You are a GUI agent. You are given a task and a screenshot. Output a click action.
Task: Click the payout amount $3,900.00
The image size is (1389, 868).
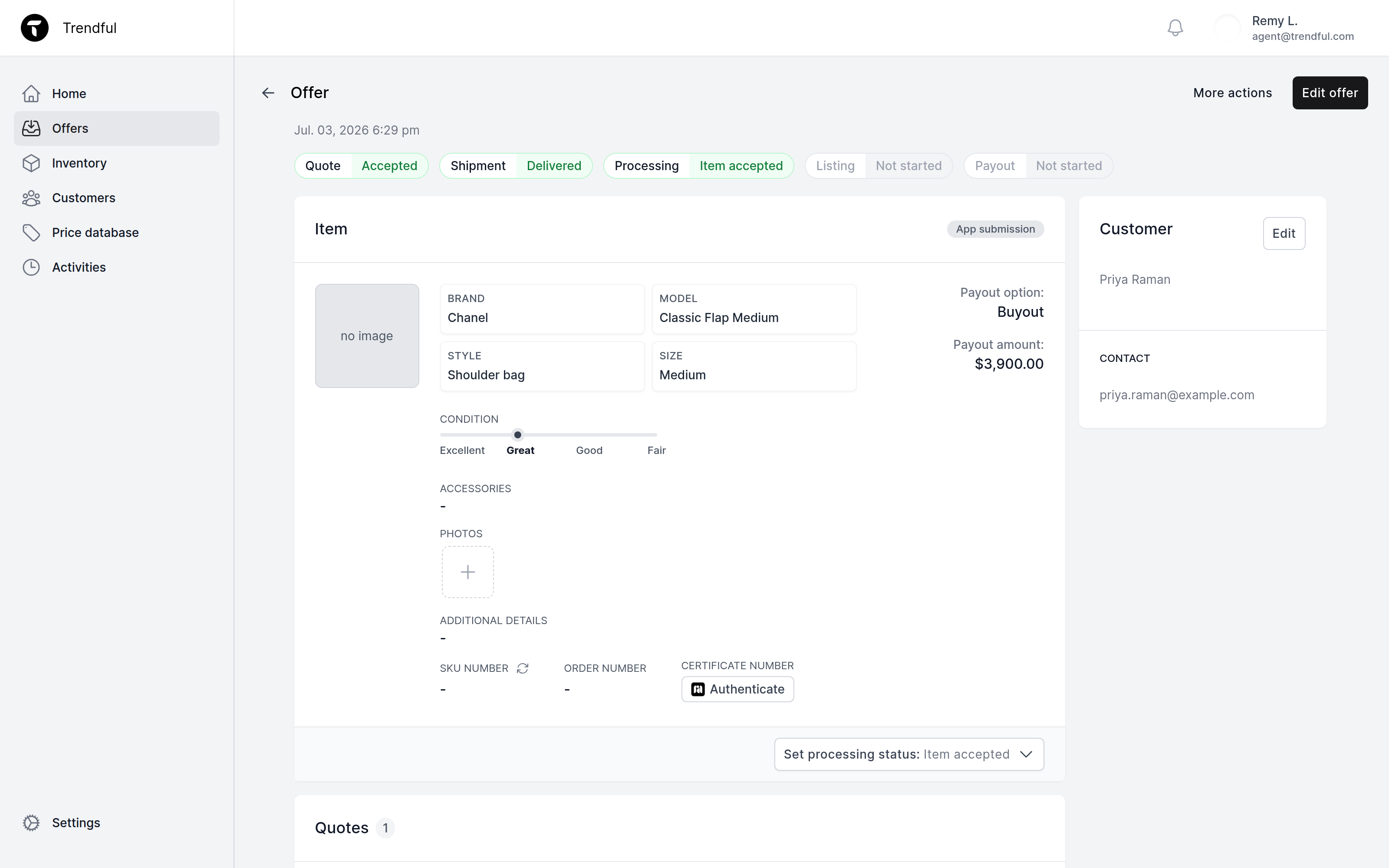click(x=1009, y=364)
